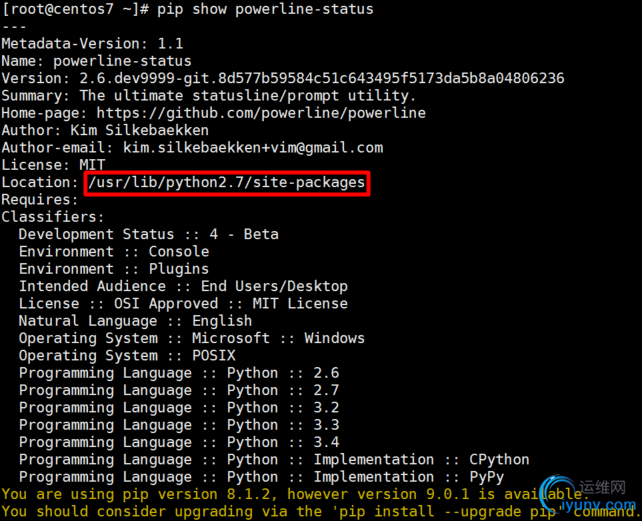Click the 'Name: powerline-status' line
The height and width of the screenshot is (521, 642).
[x=96, y=61]
